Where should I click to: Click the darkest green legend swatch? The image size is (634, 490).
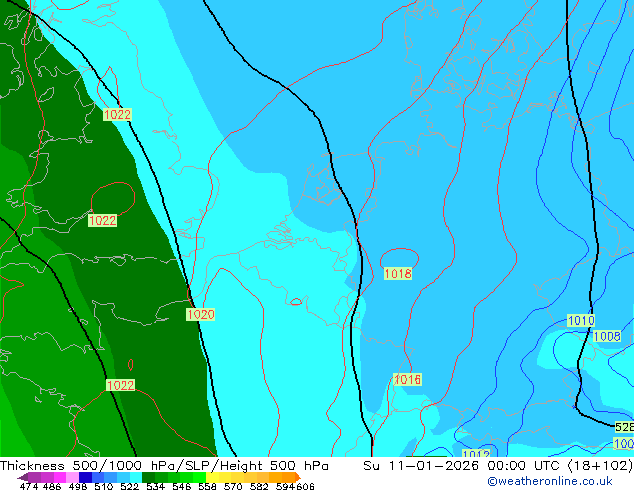(x=148, y=477)
